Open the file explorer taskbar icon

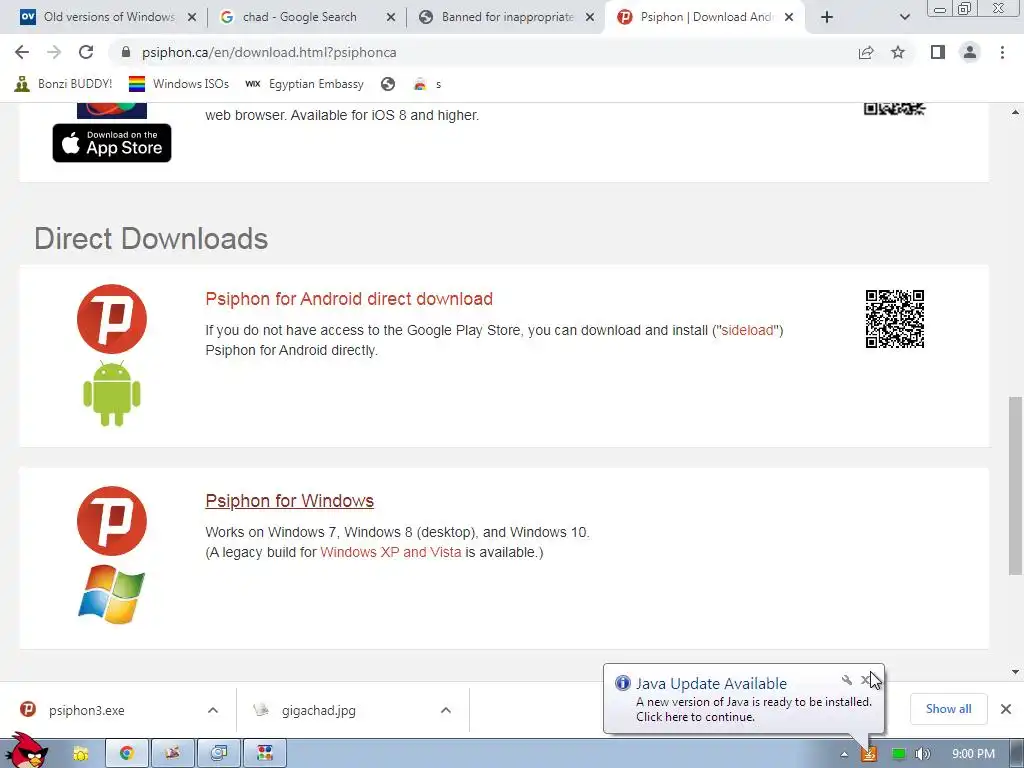[80, 754]
